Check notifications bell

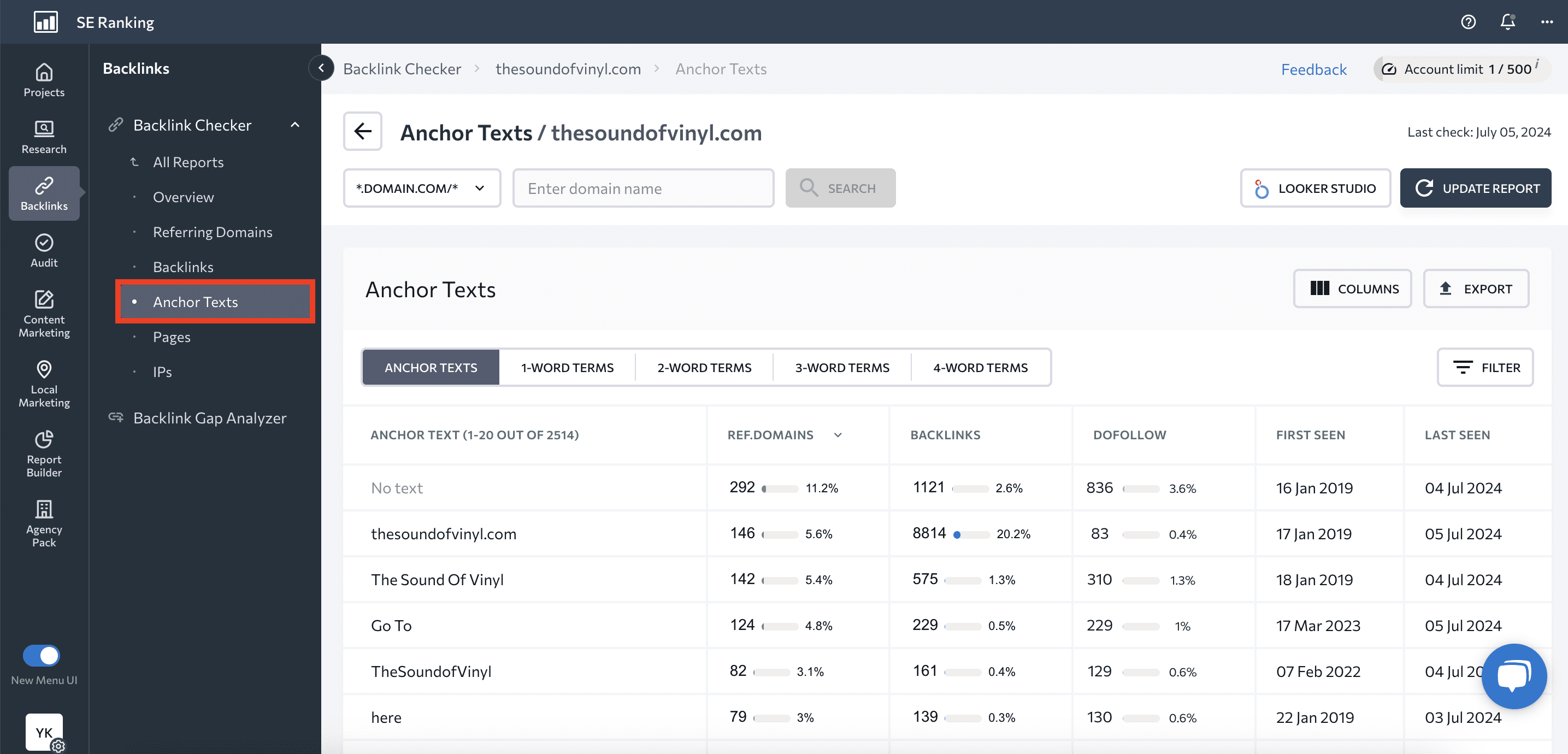point(1508,22)
